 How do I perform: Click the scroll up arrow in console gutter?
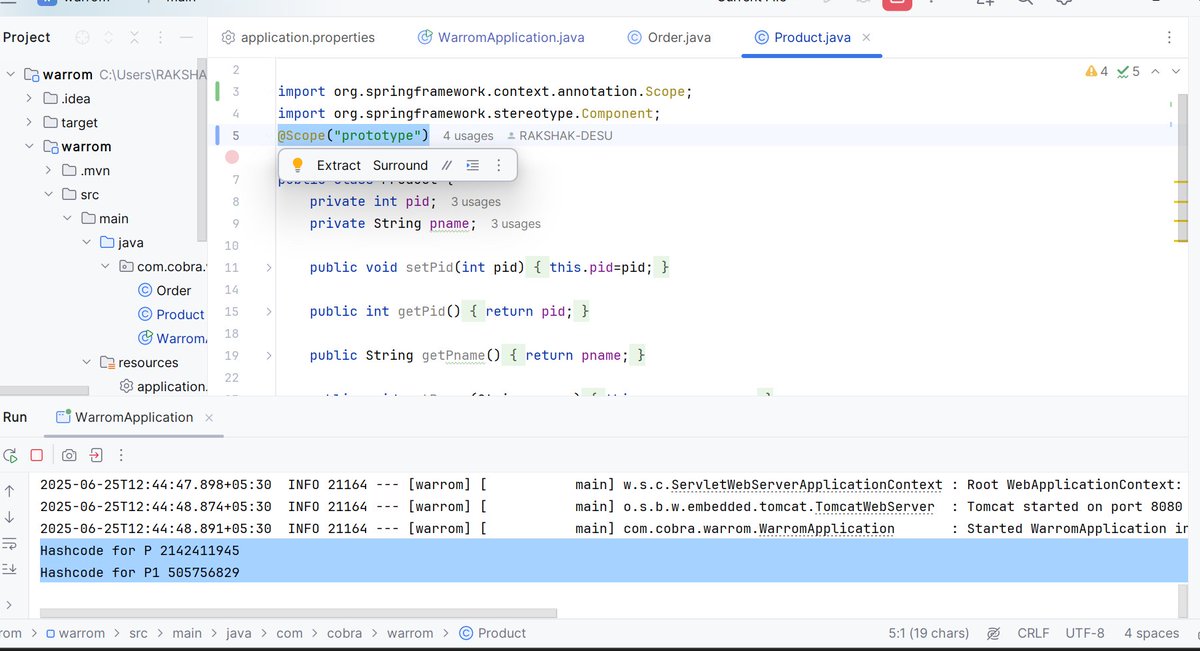click(x=10, y=491)
